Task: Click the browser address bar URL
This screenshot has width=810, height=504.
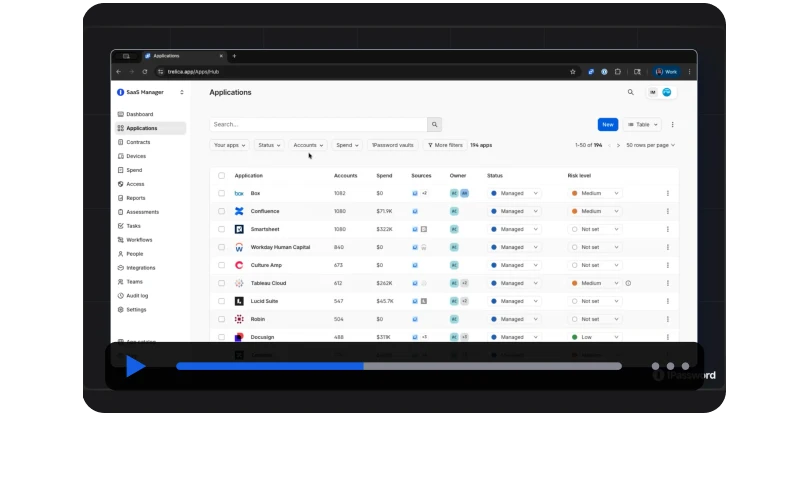Action: (x=193, y=72)
